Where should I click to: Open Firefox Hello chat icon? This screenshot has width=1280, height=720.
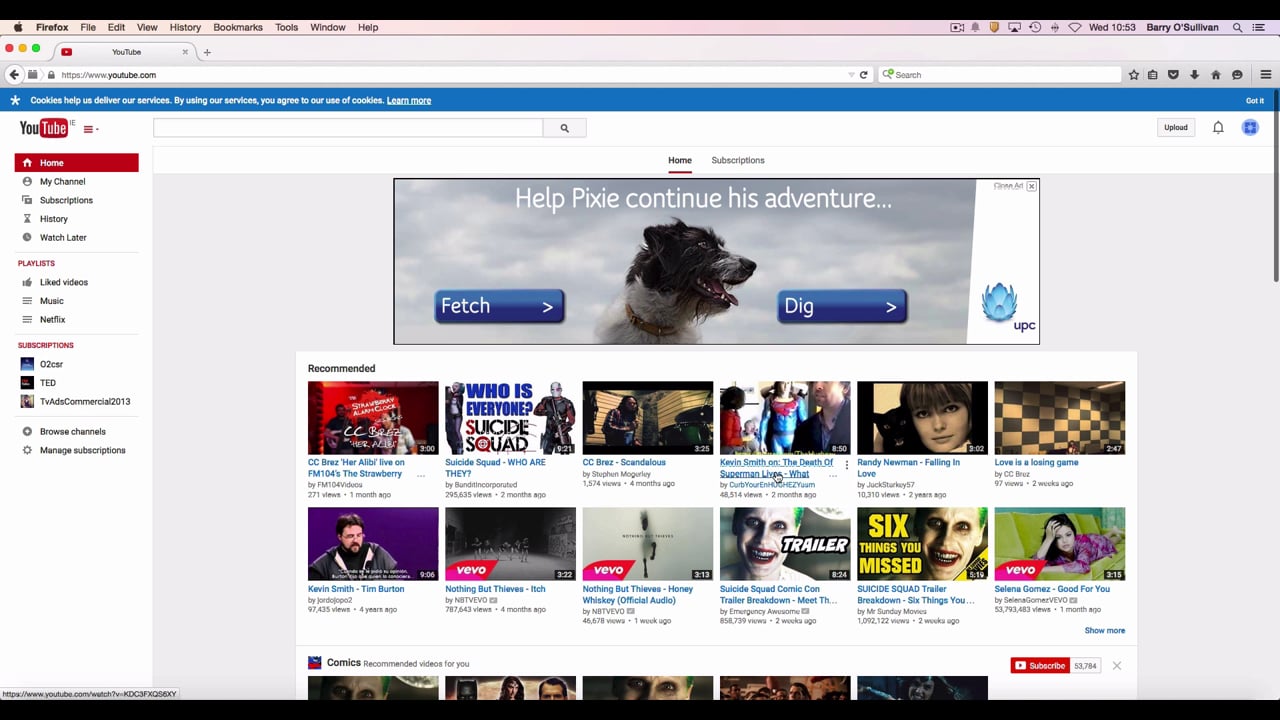(x=1237, y=75)
